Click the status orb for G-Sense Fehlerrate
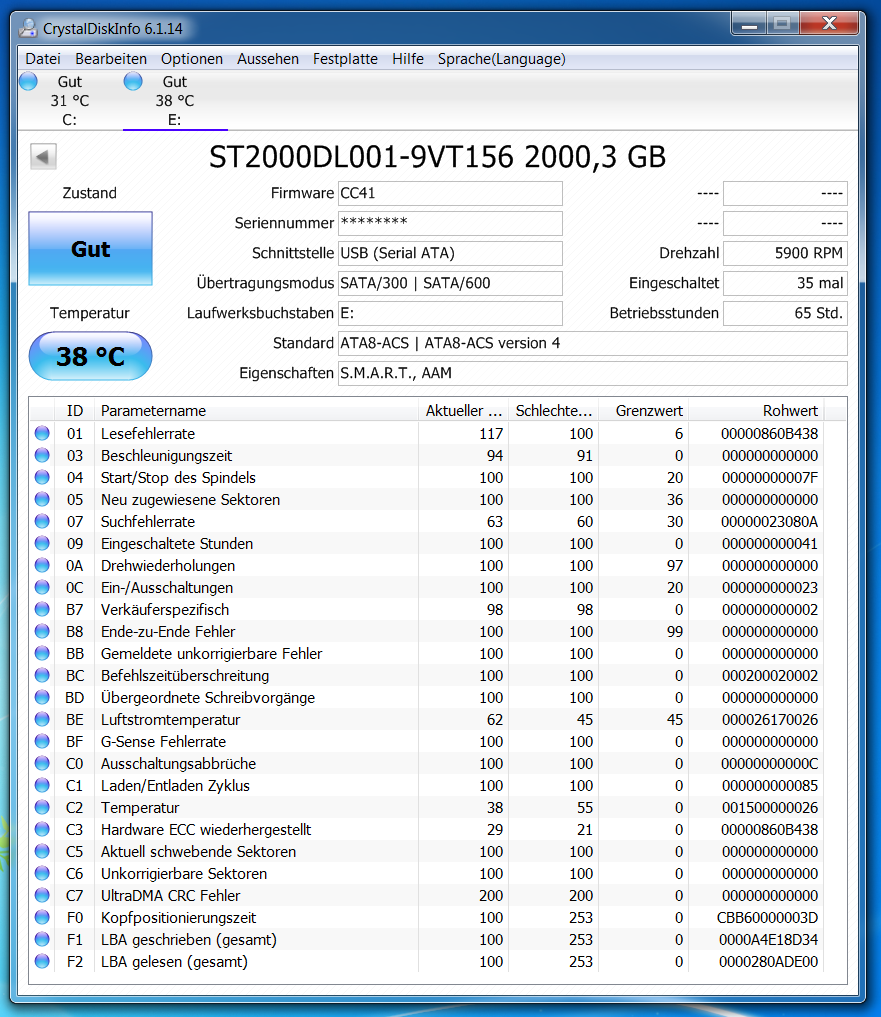The height and width of the screenshot is (1017, 881). 42,742
